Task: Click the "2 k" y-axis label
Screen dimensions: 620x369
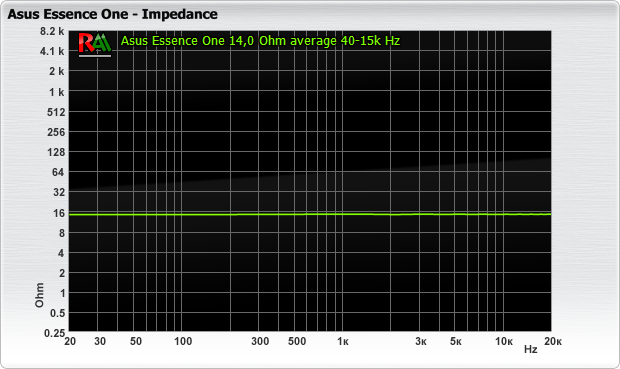Action: point(57,71)
